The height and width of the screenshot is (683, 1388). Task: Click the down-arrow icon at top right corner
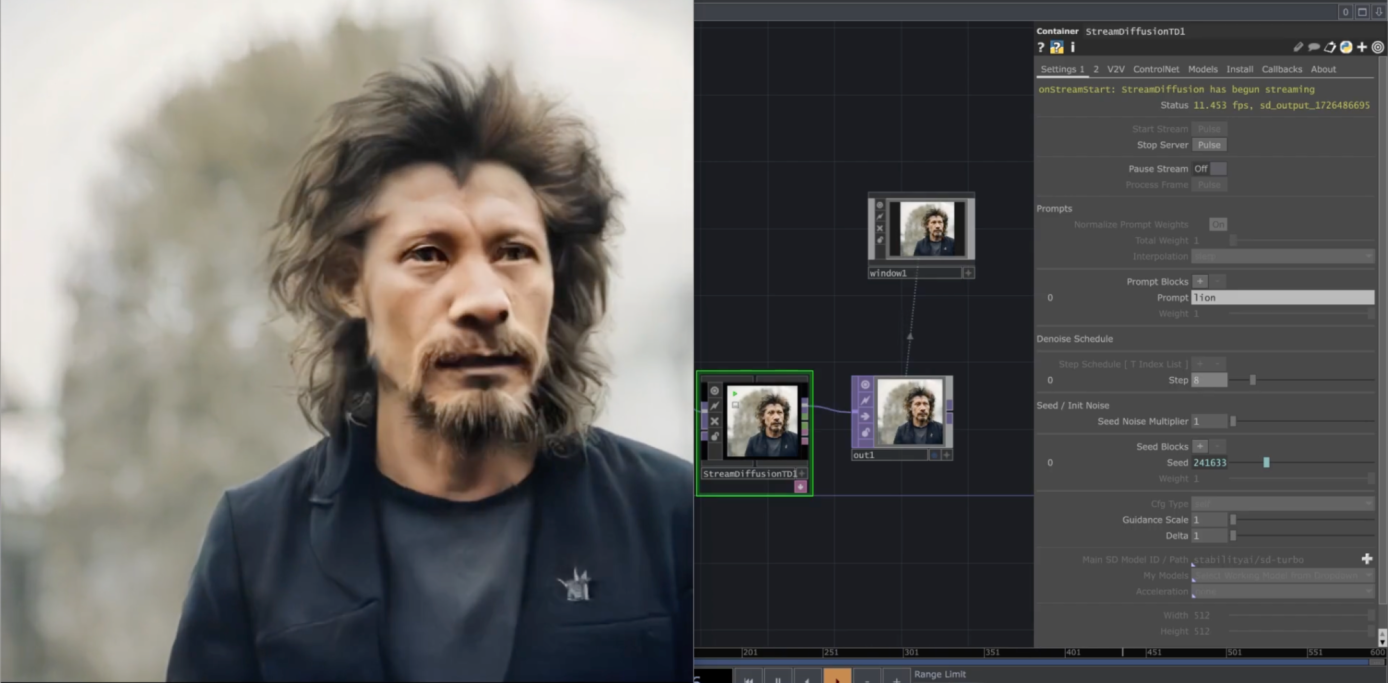(1378, 12)
